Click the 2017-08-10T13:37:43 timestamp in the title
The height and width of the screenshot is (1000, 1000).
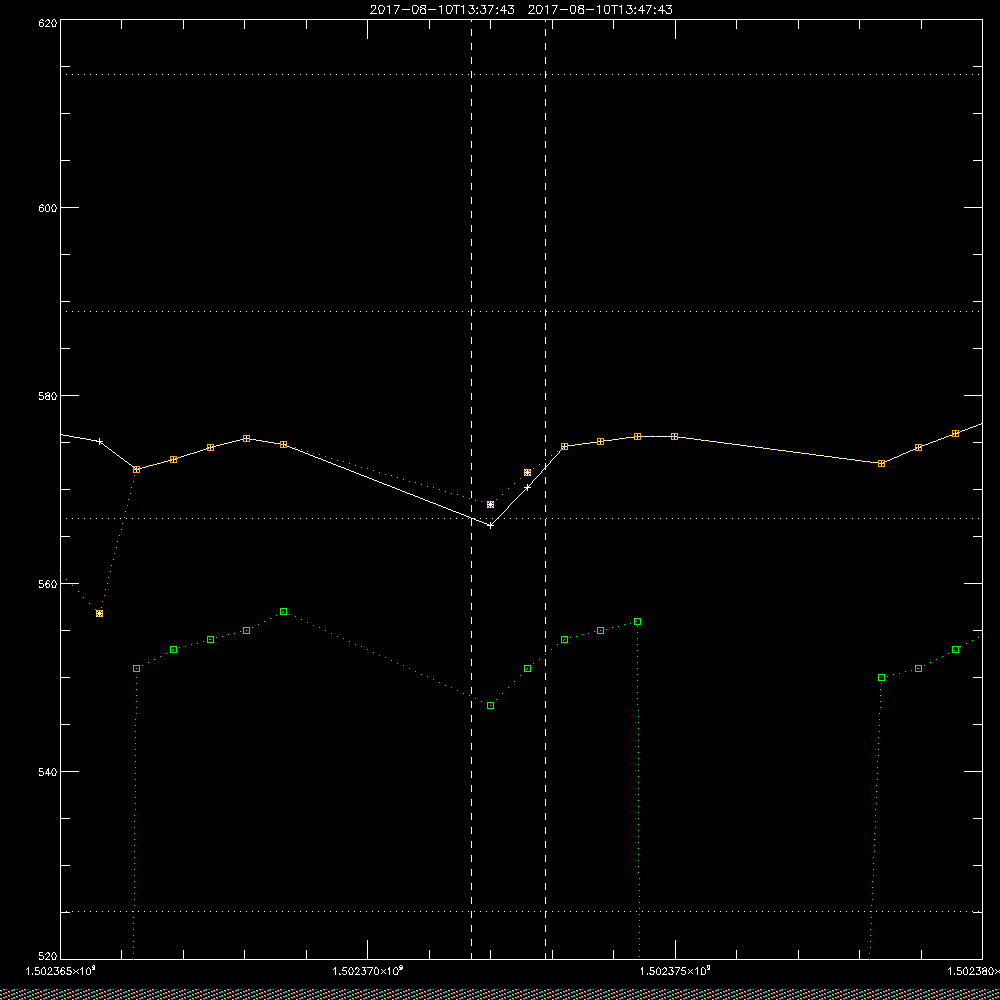pos(442,10)
